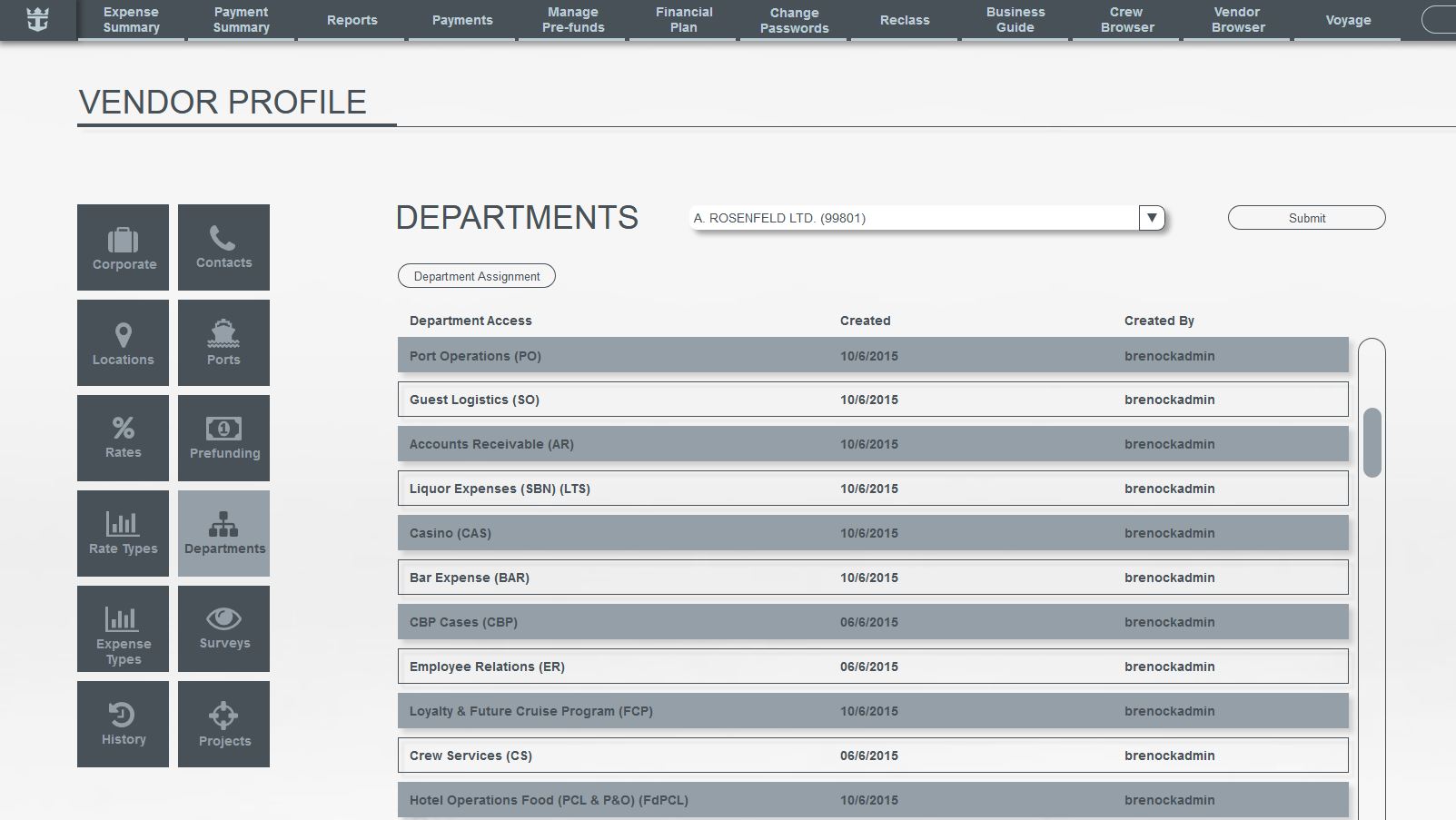Expand the vendor dropdown arrow

1151,218
